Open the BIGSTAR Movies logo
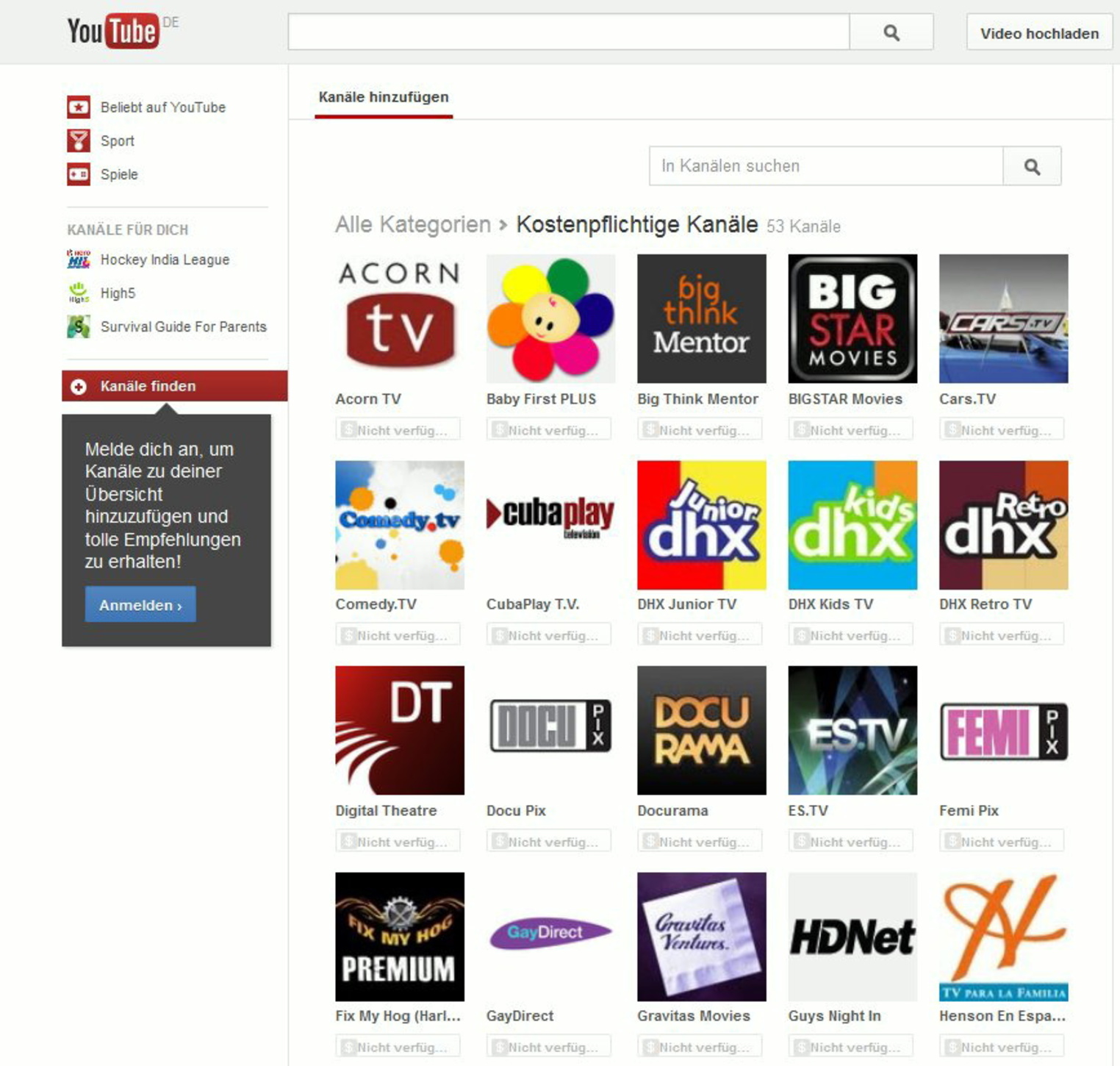This screenshot has height=1066, width=1120. (852, 318)
